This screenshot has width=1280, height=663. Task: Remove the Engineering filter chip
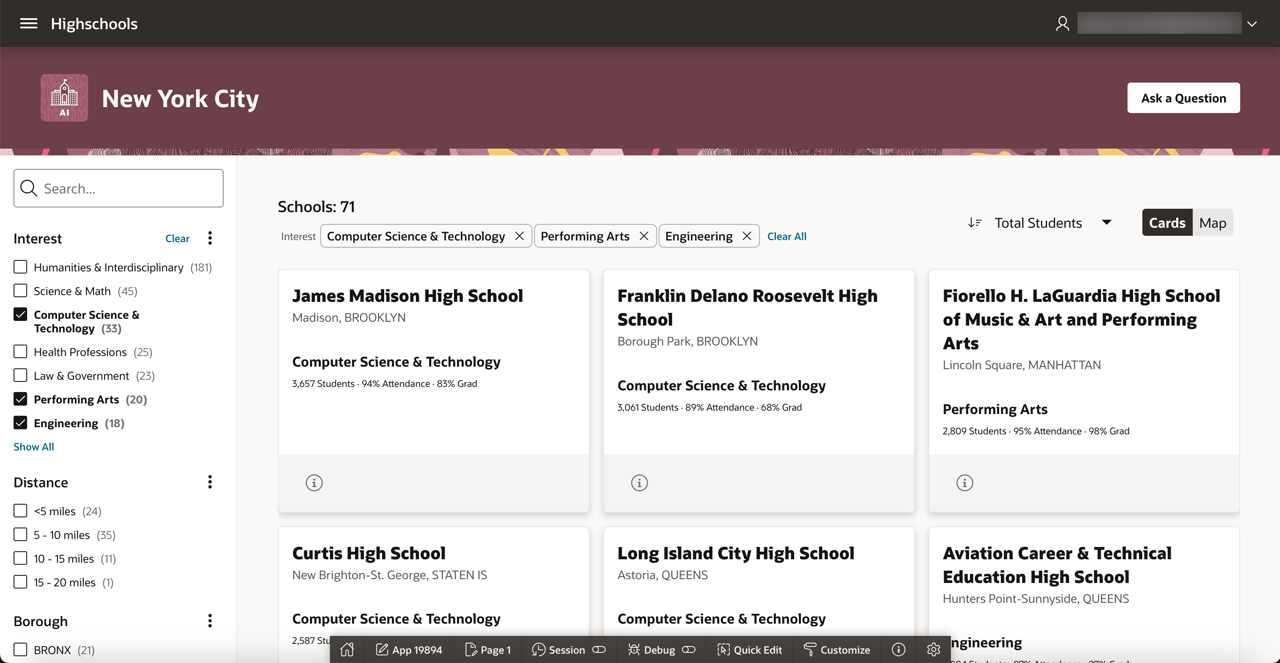click(746, 236)
